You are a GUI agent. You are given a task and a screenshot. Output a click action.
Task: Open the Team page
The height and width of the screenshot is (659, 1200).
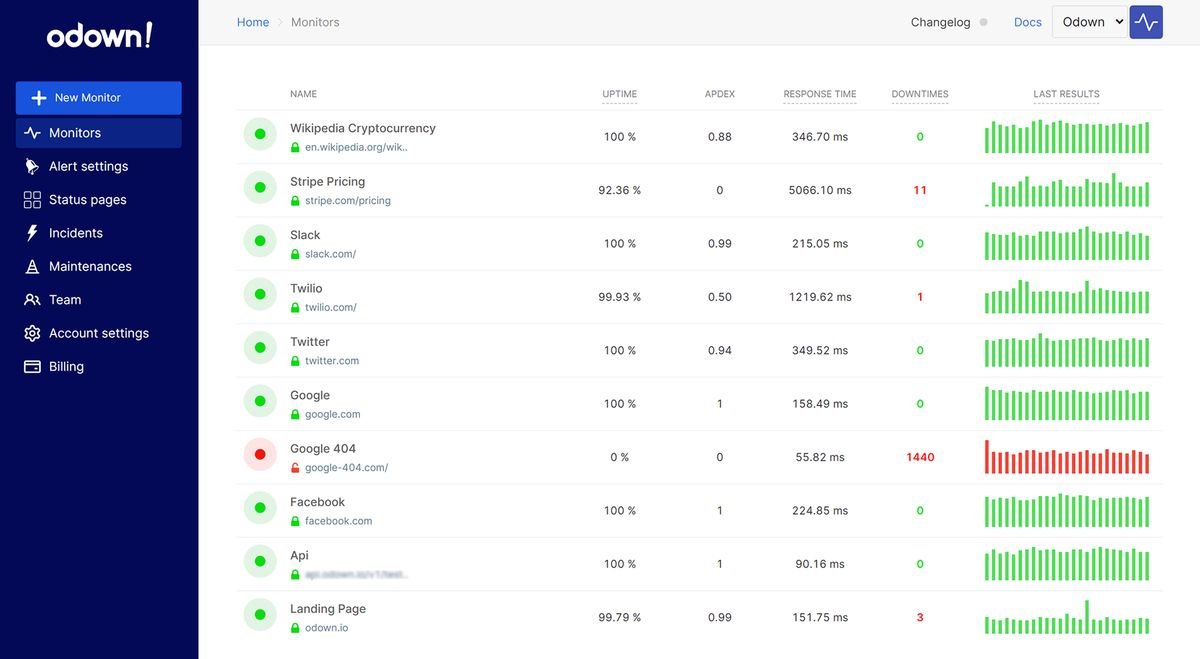[65, 300]
